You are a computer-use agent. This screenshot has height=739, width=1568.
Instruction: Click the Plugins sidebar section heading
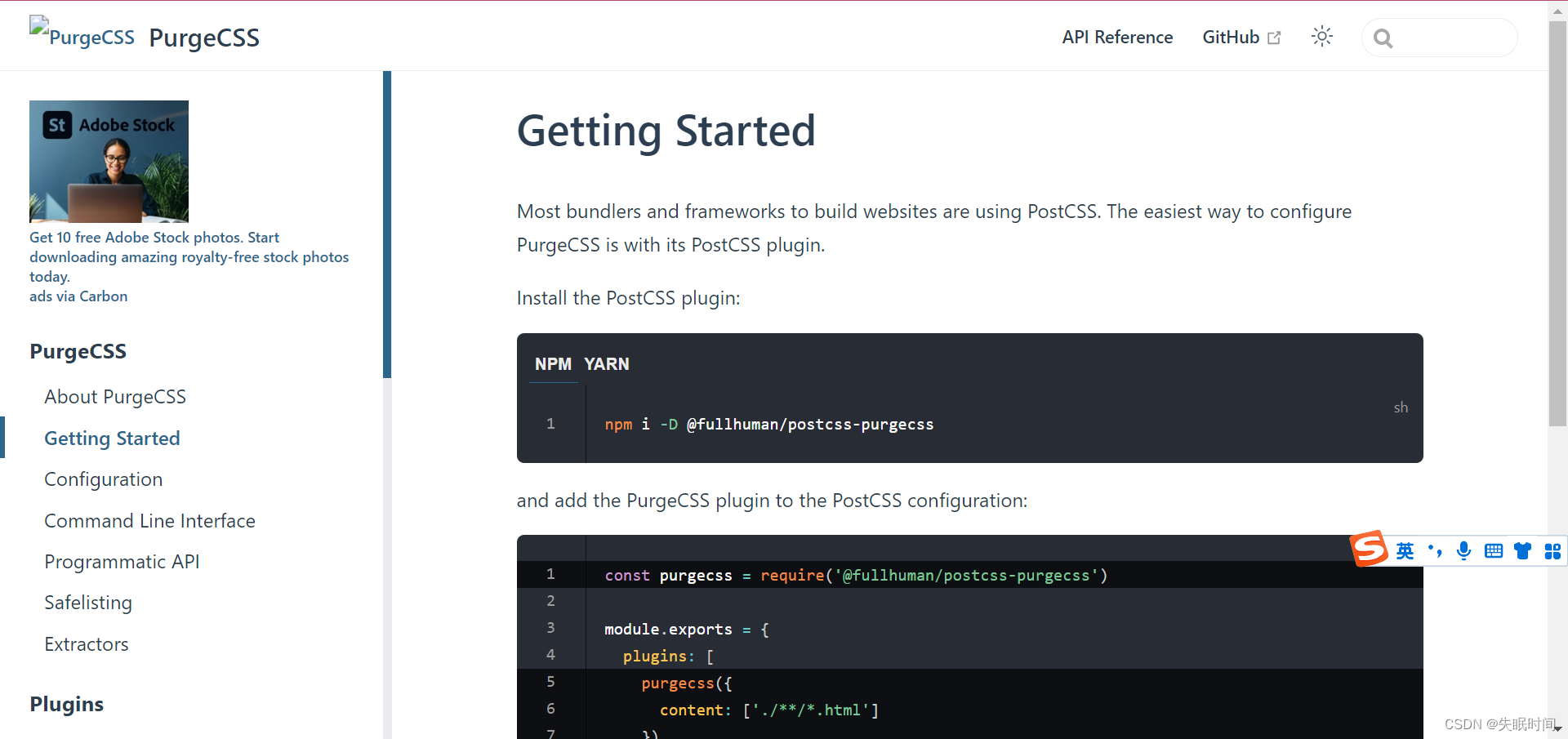(67, 705)
